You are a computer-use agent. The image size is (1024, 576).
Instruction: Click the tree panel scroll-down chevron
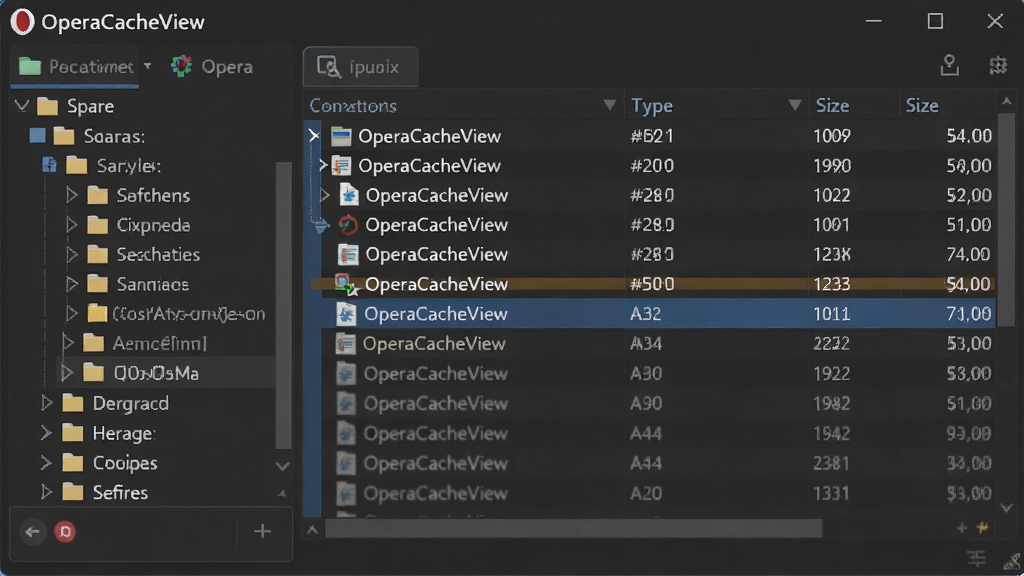[282, 466]
